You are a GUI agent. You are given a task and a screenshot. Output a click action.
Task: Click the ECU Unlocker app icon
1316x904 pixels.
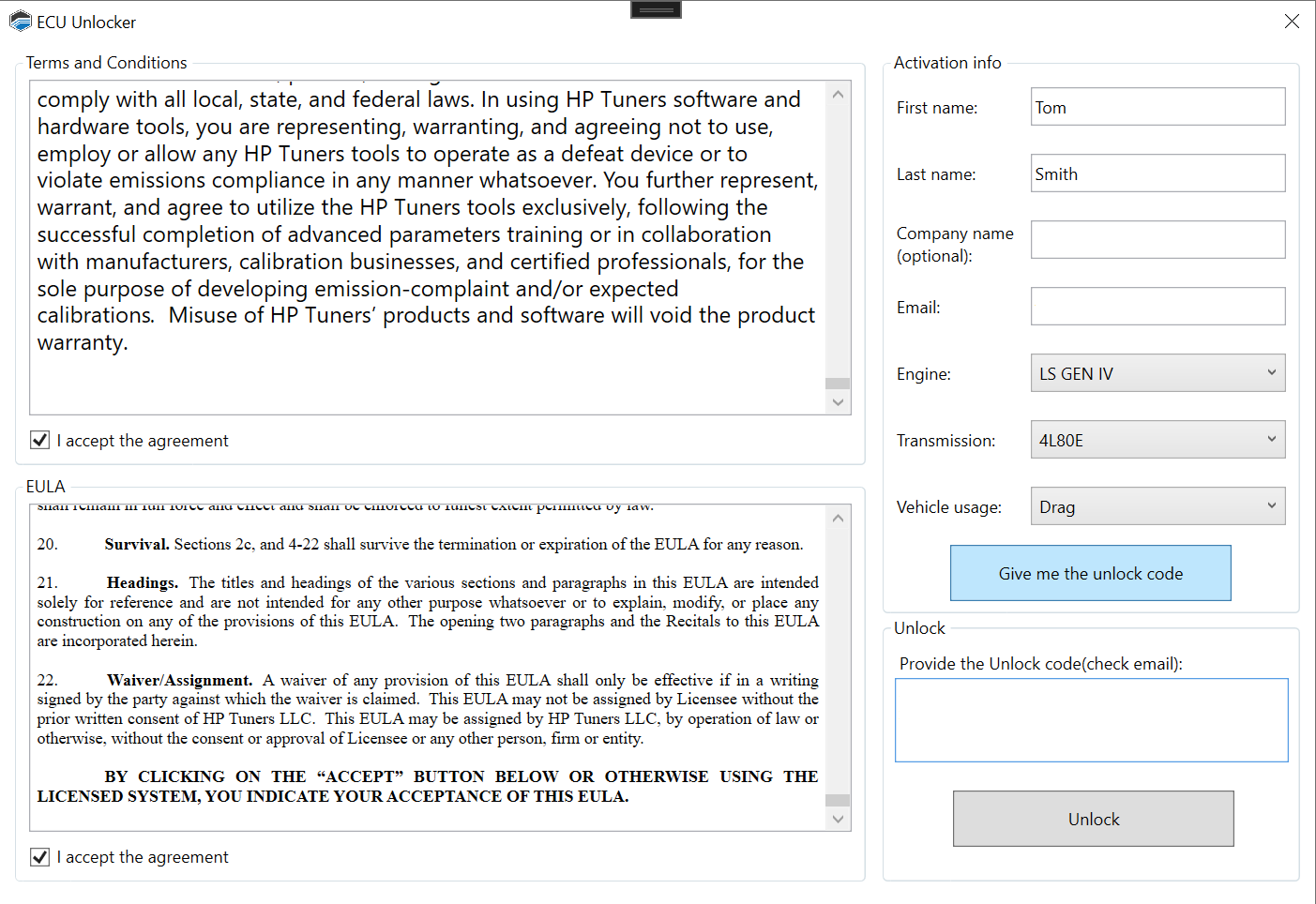coord(21,22)
